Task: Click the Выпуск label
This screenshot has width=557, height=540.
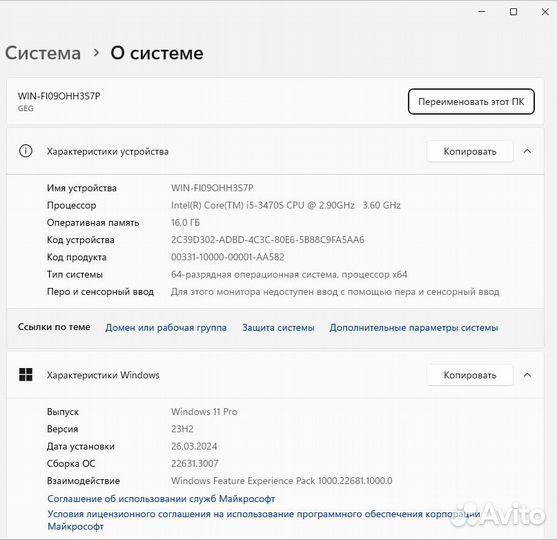Action: [63, 412]
